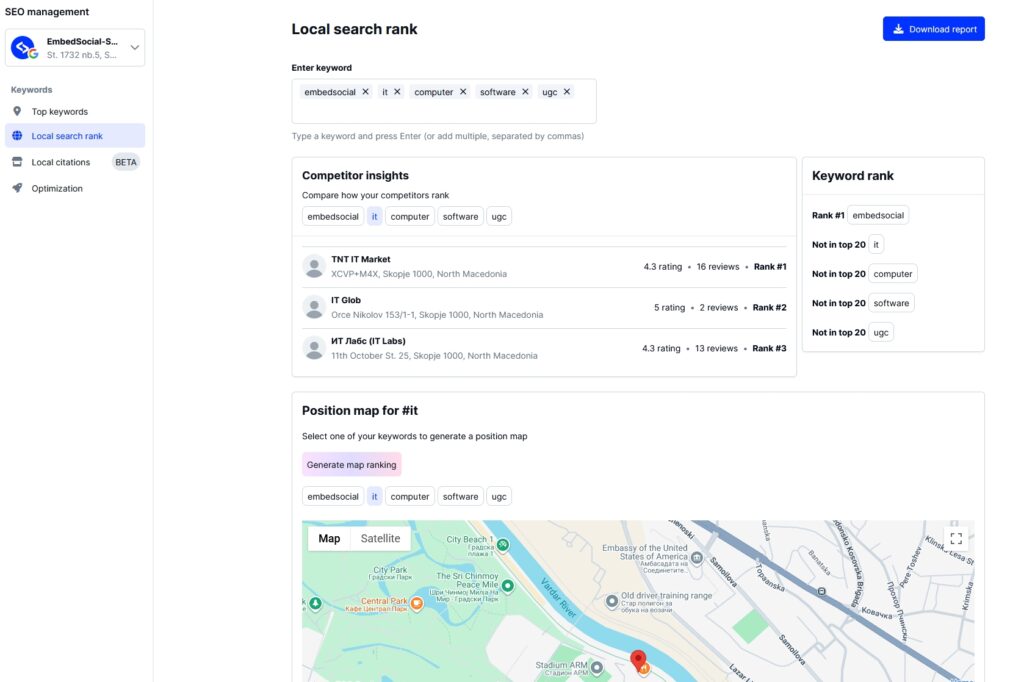Switch map to Satellite view
This screenshot has width=1024, height=682.
[380, 538]
